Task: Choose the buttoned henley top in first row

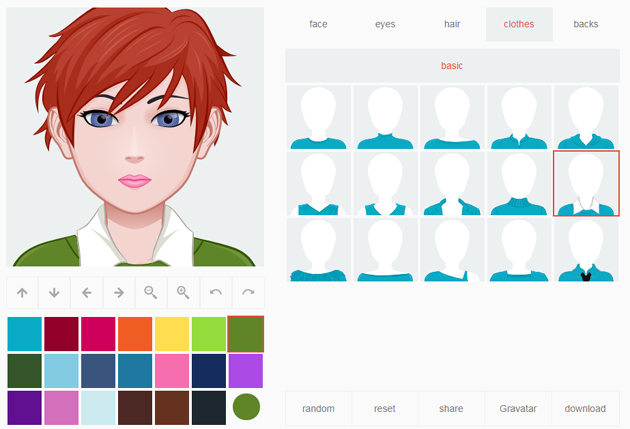Action: [519, 117]
